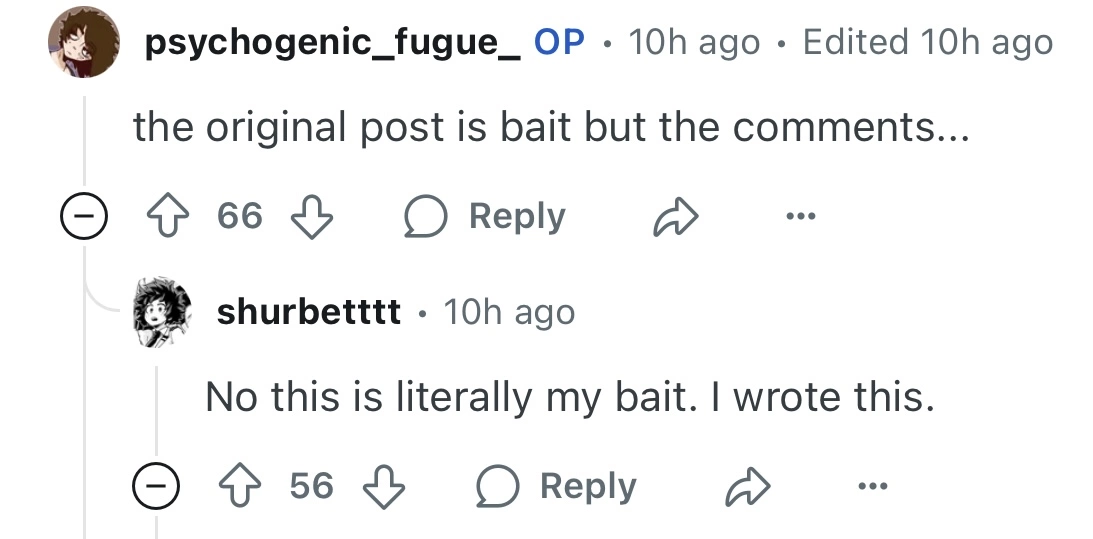Open more options for psychogenic_fugue_'s comment

tap(800, 217)
